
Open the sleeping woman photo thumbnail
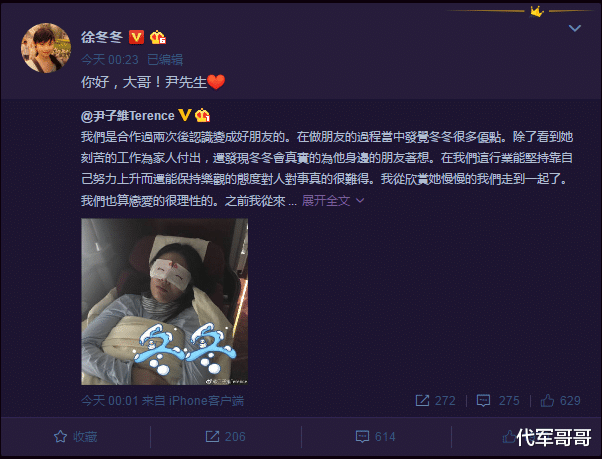(164, 301)
